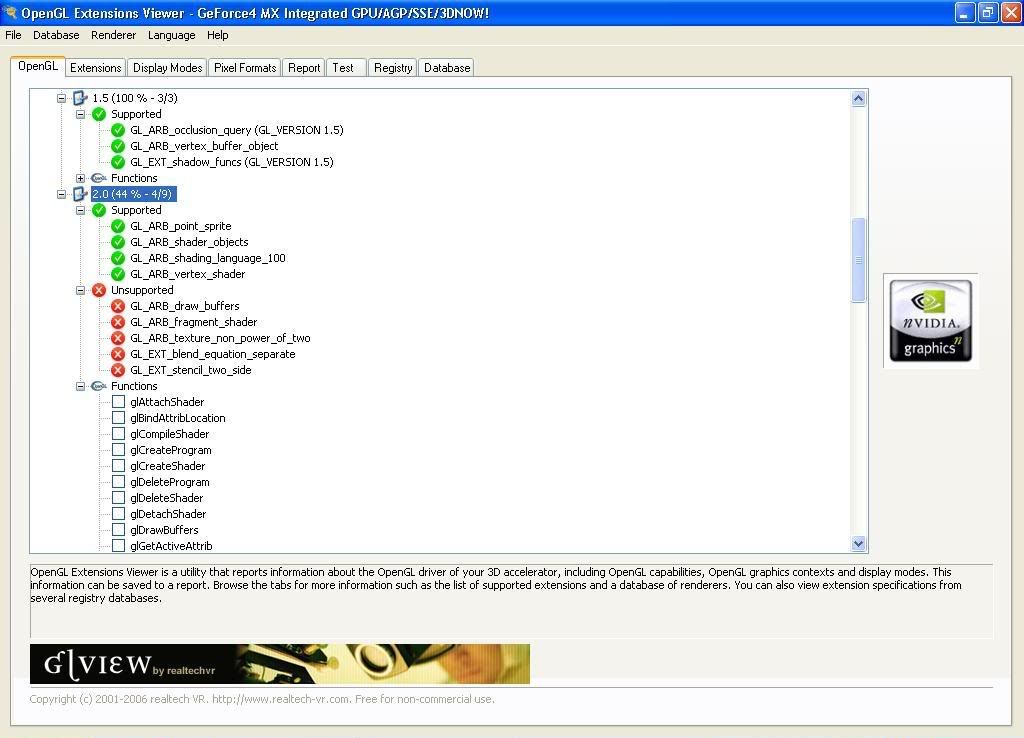The height and width of the screenshot is (738, 1024).
Task: Toggle the glCreateProgram checkbox
Action: pos(118,450)
